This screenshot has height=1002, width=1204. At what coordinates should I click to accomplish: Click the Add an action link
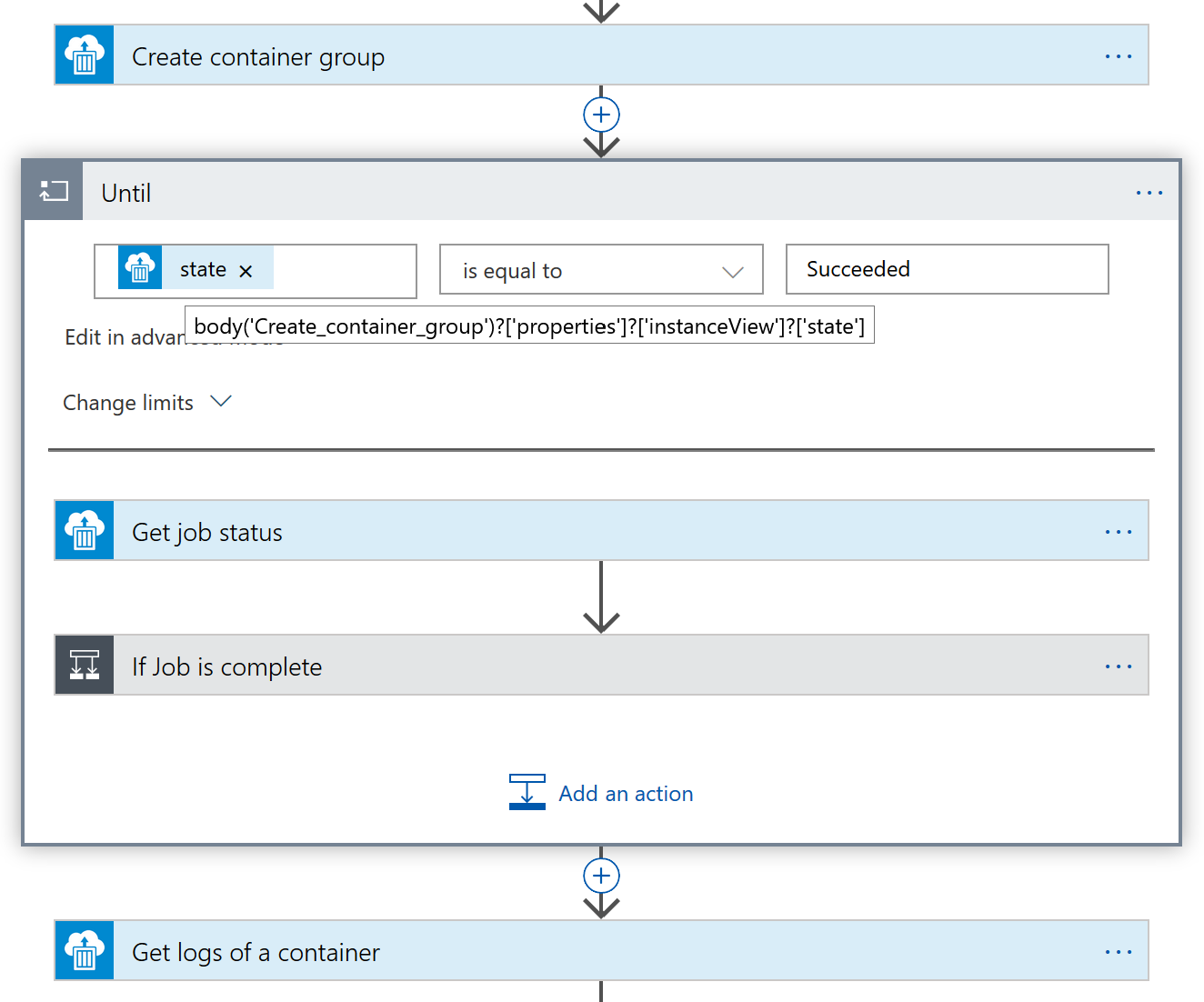click(x=626, y=794)
